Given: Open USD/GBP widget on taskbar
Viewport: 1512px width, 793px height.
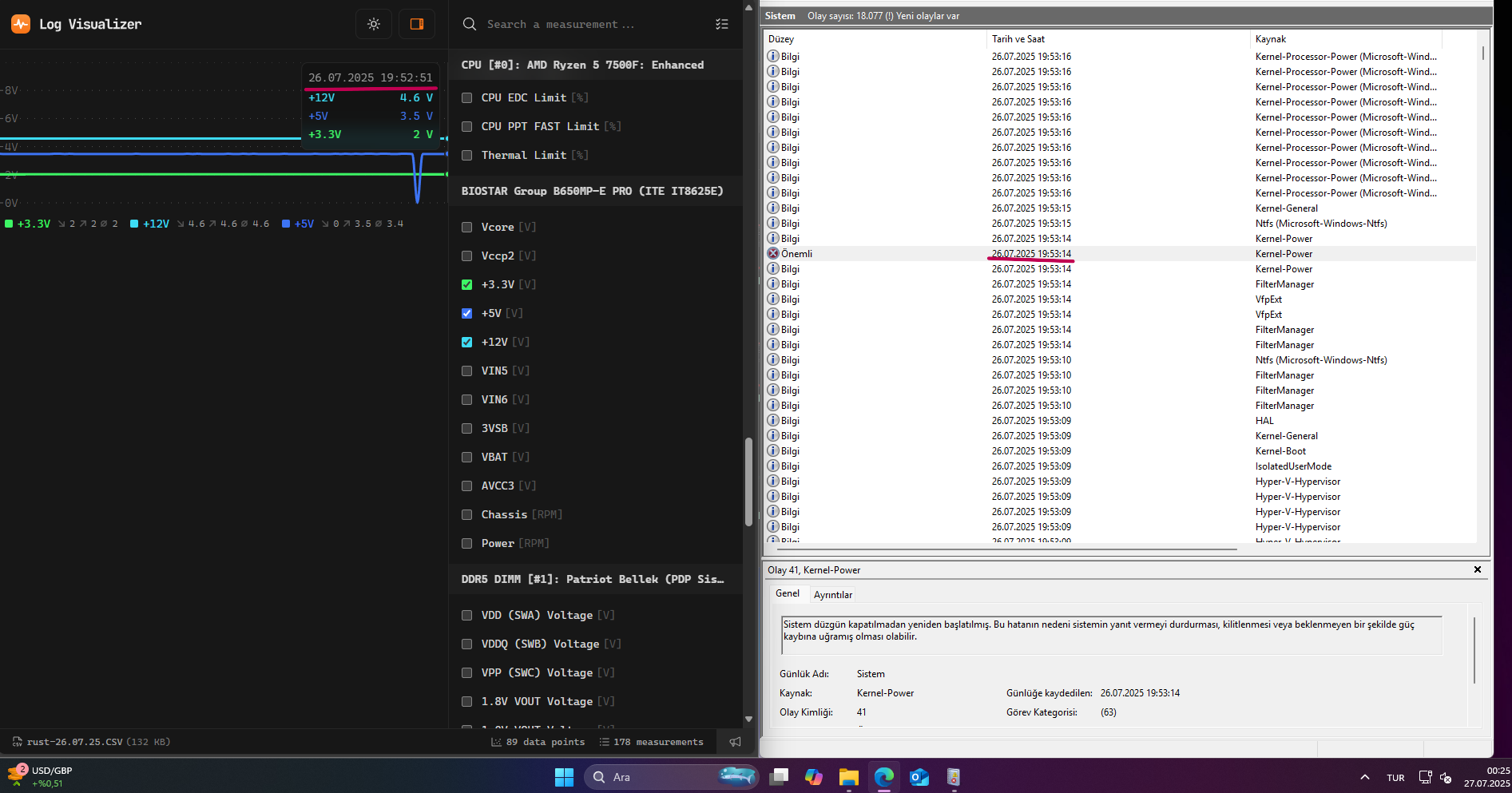Looking at the screenshot, I should point(40,776).
